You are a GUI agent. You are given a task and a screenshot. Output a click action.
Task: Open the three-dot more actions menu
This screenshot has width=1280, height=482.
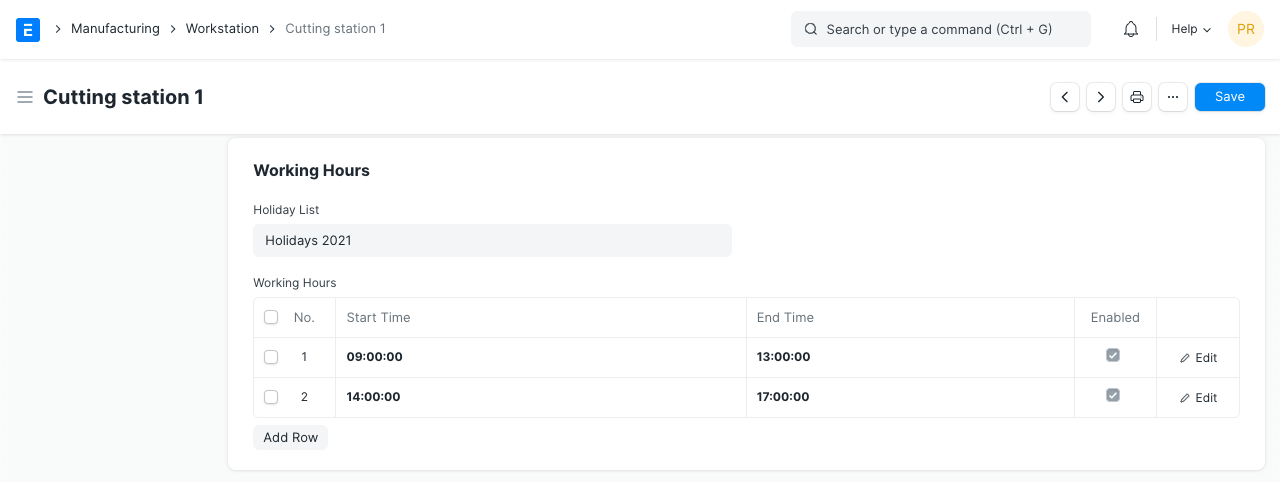1173,97
